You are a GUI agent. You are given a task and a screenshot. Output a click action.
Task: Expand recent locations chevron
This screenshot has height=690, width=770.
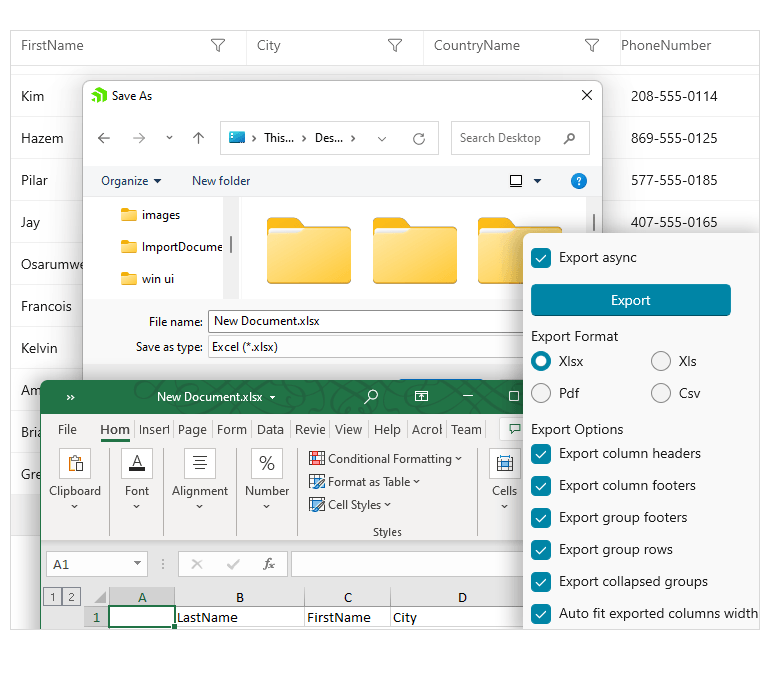point(169,138)
